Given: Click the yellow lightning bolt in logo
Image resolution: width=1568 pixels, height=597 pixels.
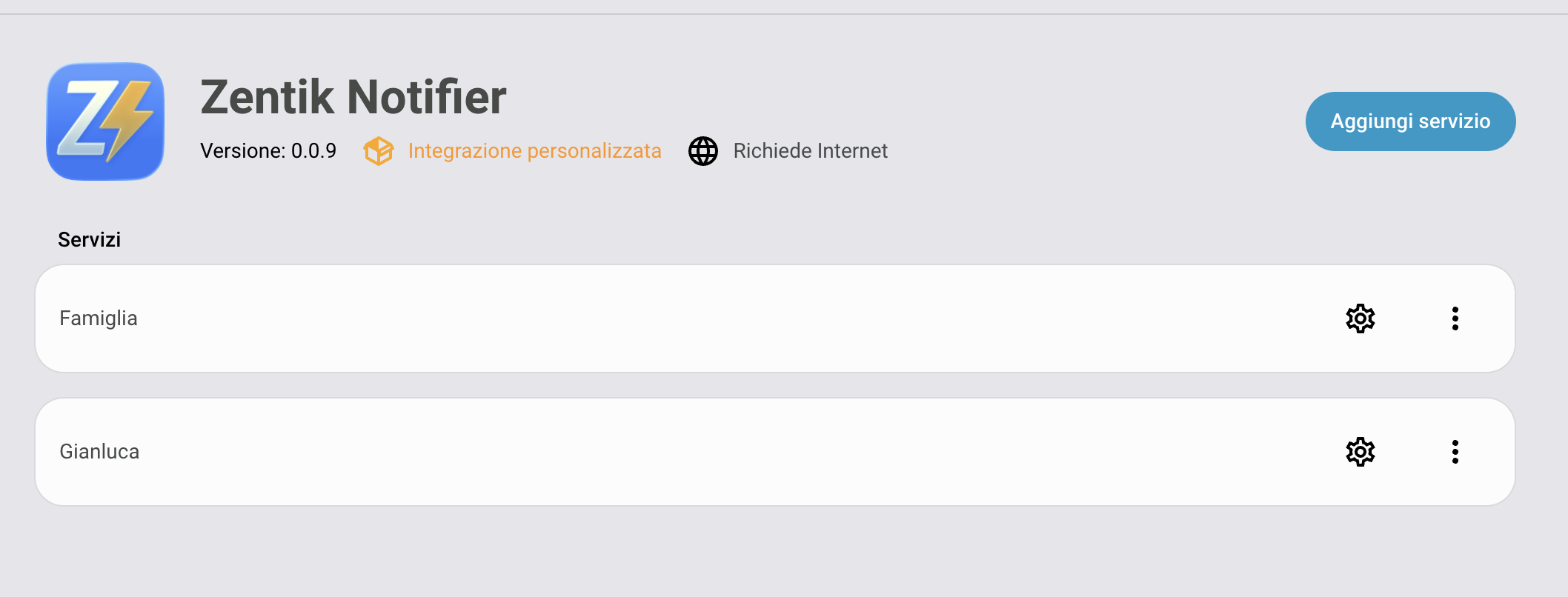Looking at the screenshot, I should (128, 119).
